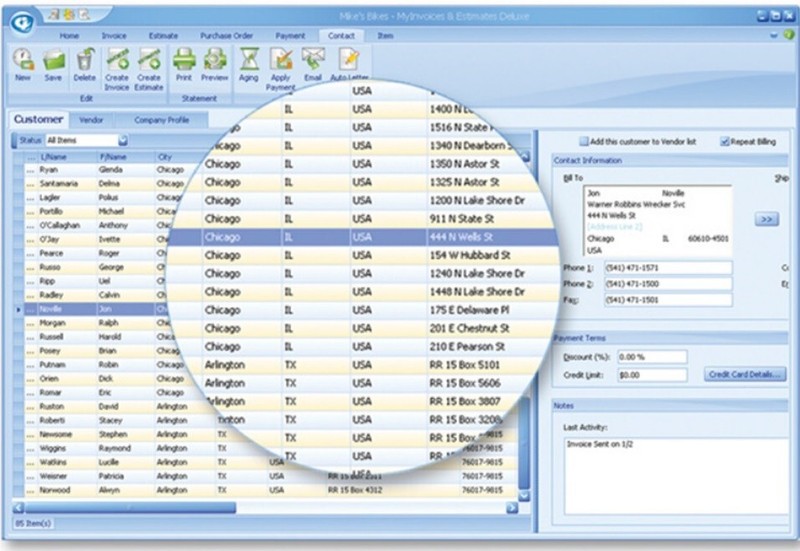The width and height of the screenshot is (800, 551).
Task: Click the horizontal scrollbar thumb under the customer list
Action: [130, 508]
